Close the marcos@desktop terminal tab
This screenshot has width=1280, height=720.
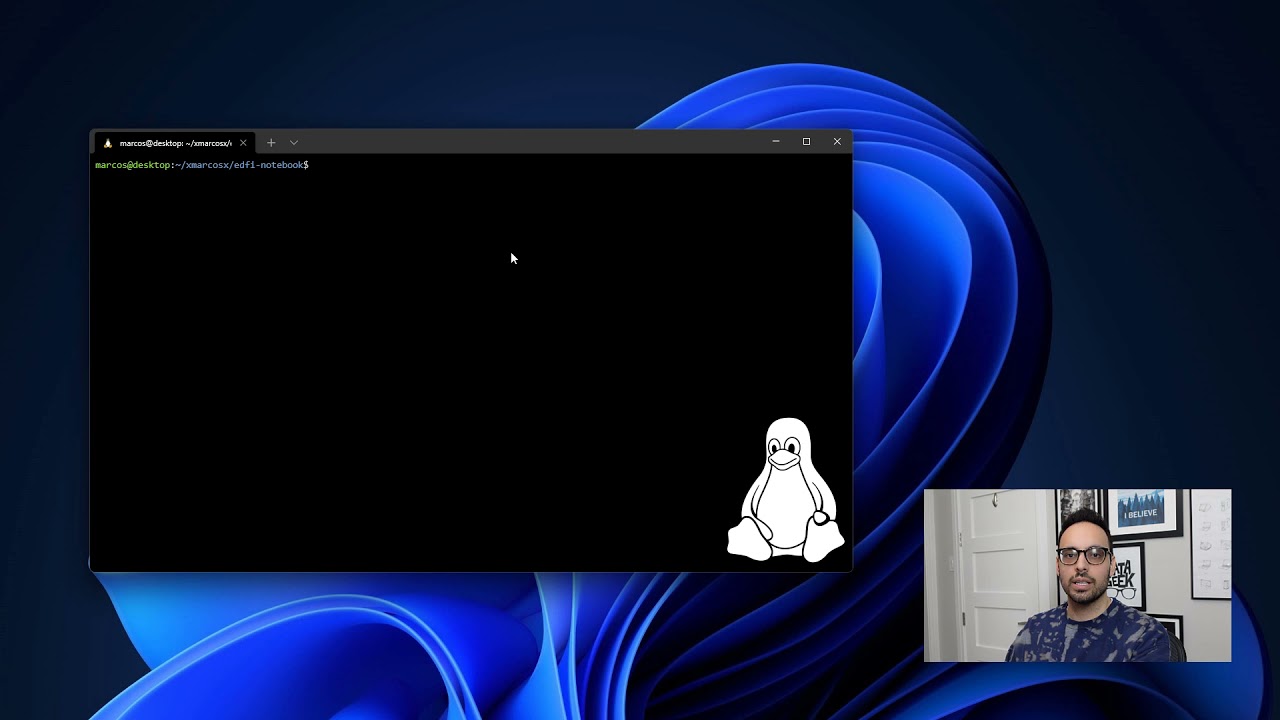(x=243, y=143)
